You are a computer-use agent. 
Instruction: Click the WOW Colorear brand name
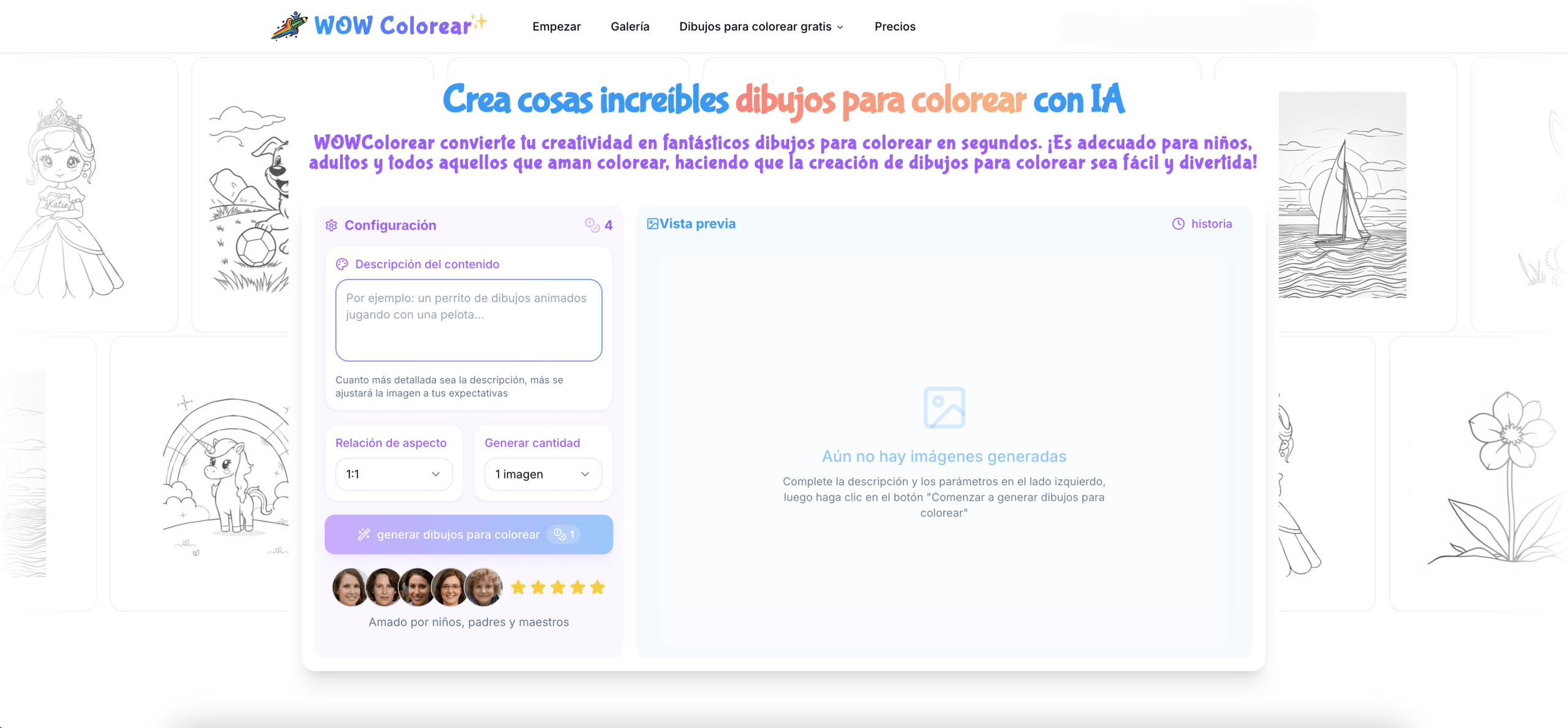393,26
